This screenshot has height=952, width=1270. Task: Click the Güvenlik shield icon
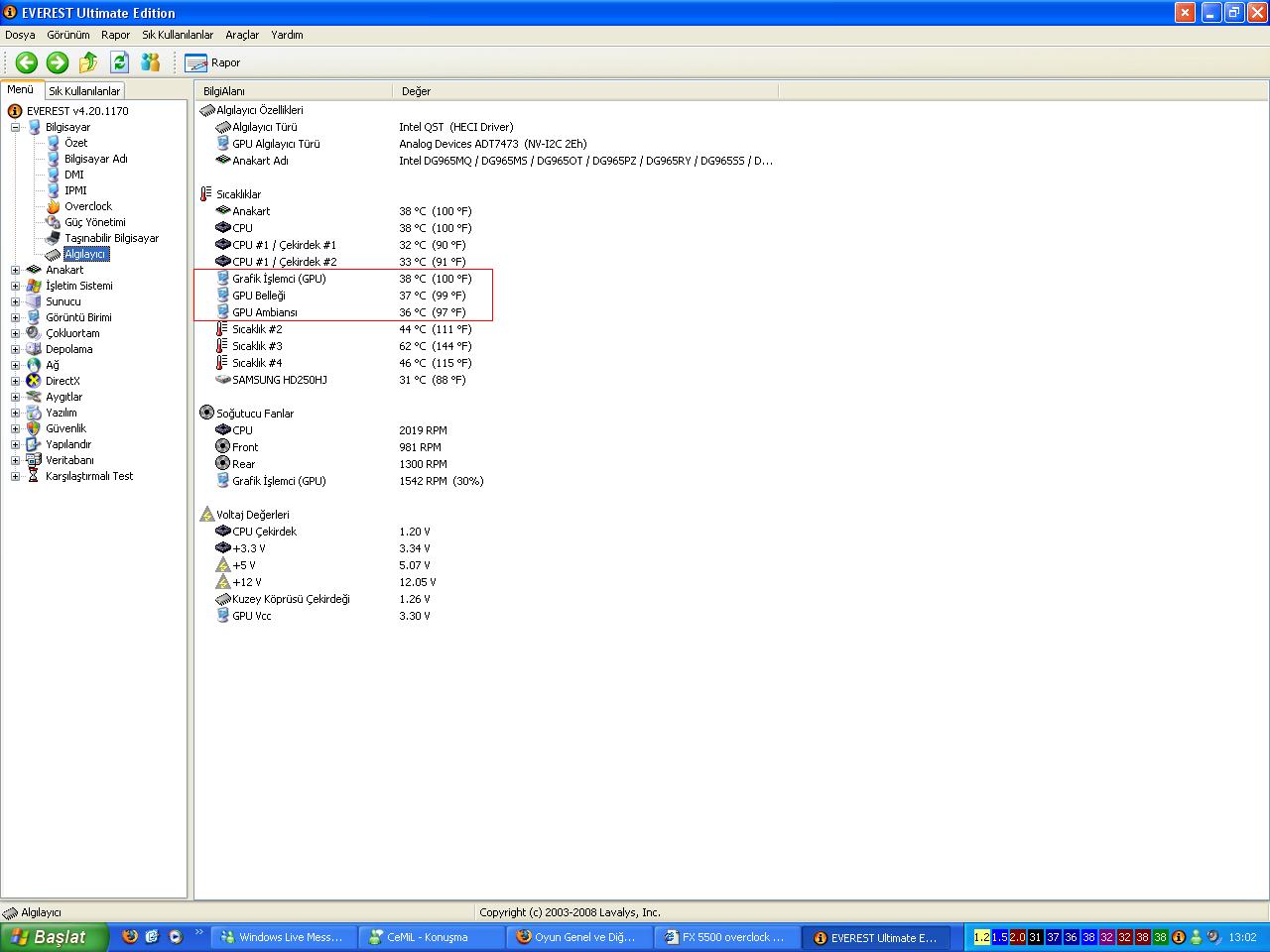34,428
